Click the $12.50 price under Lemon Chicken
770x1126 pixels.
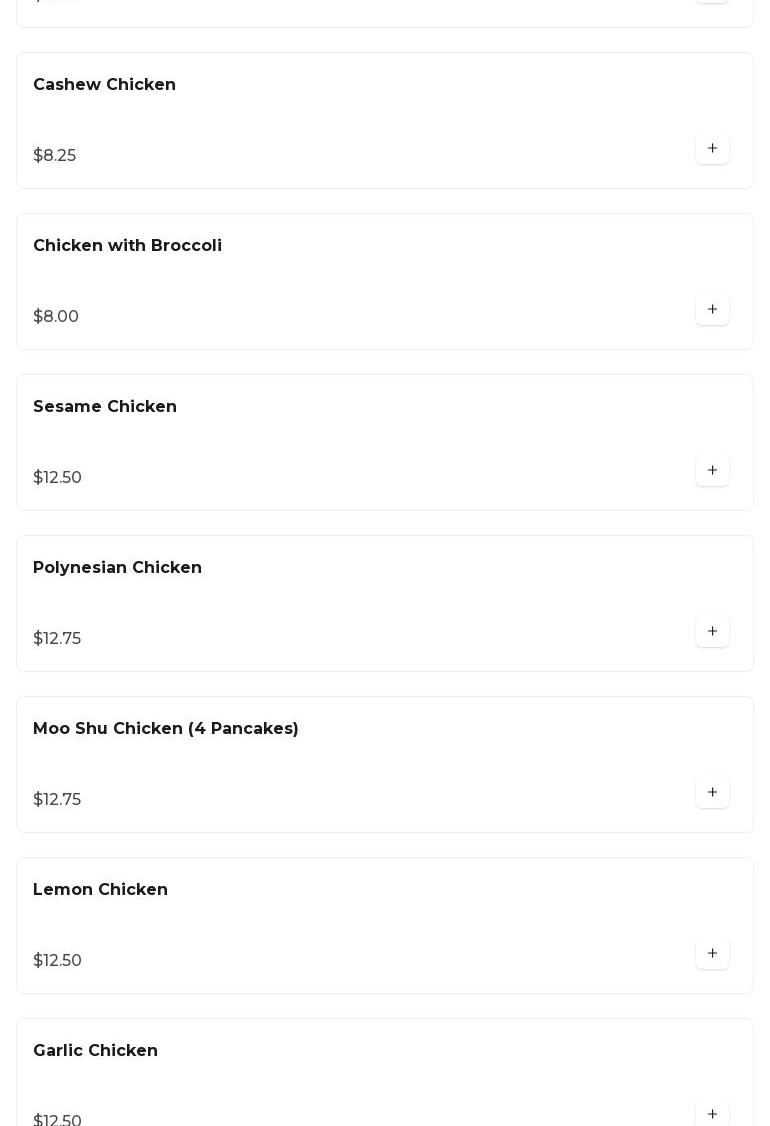(57, 961)
